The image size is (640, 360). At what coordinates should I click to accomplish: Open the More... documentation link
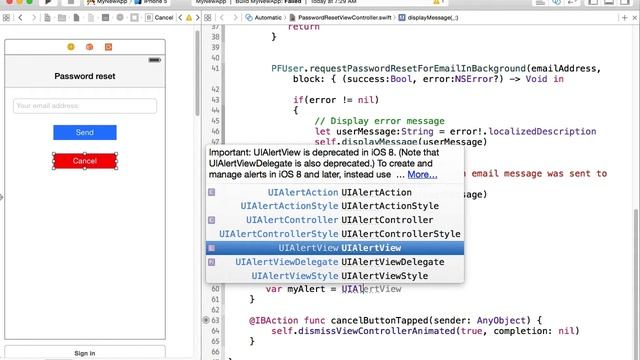tap(422, 175)
